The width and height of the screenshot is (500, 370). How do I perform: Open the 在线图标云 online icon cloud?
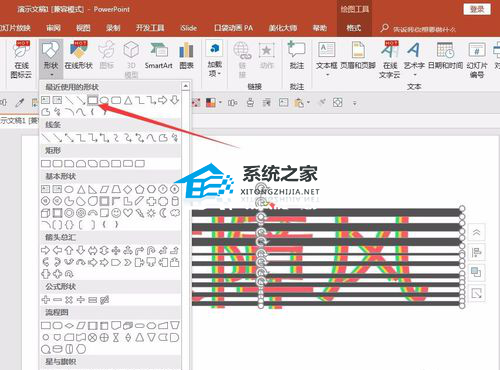pyautogui.click(x=21, y=59)
